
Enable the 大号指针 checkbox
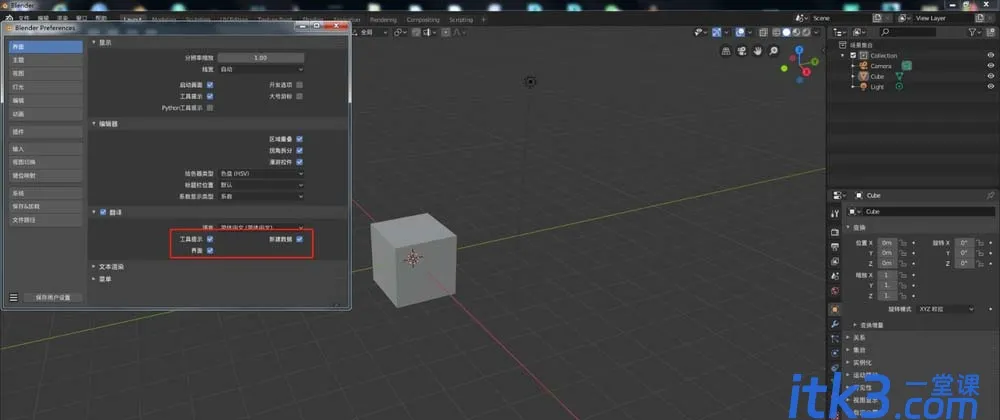[300, 96]
